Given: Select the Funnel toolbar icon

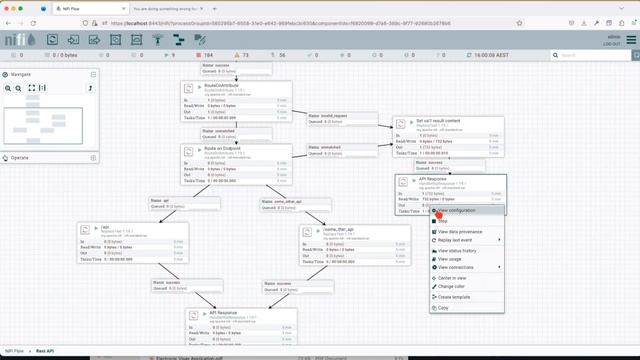Looking at the screenshot, I should pyautogui.click(x=158, y=40).
